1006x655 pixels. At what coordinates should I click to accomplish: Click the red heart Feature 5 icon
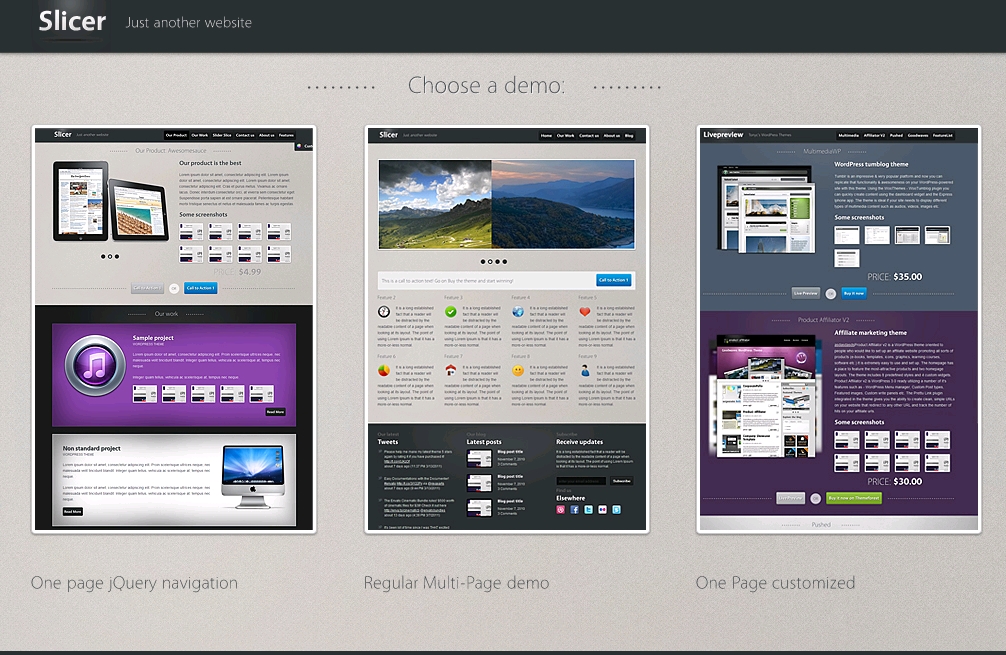pos(586,312)
